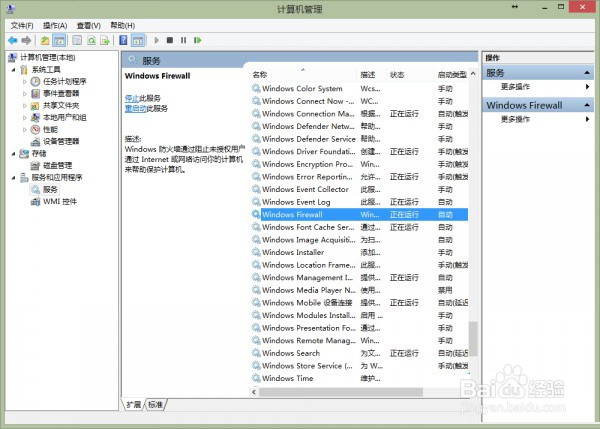The width and height of the screenshot is (600, 429).
Task: Switch to the 扩展 tab
Action: tap(134, 405)
